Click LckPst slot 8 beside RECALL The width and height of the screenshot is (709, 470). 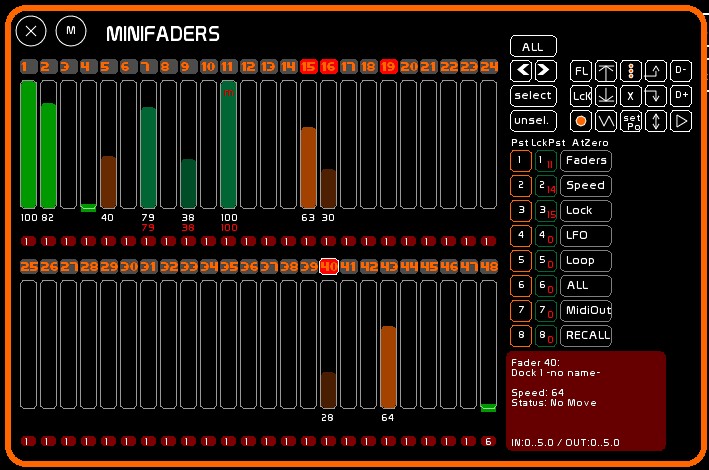pyautogui.click(x=546, y=336)
